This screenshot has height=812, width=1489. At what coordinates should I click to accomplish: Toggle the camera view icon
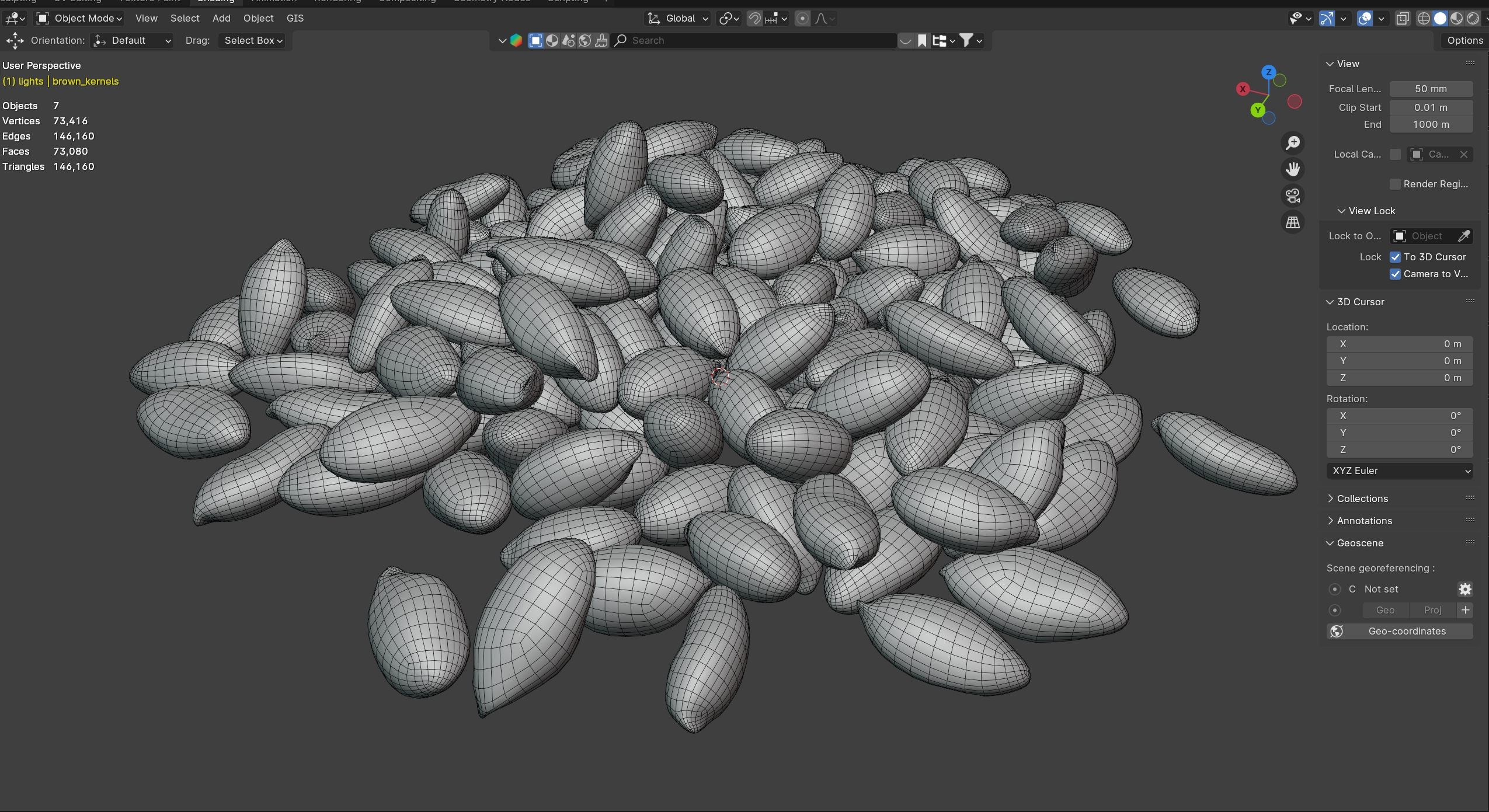pos(1293,196)
